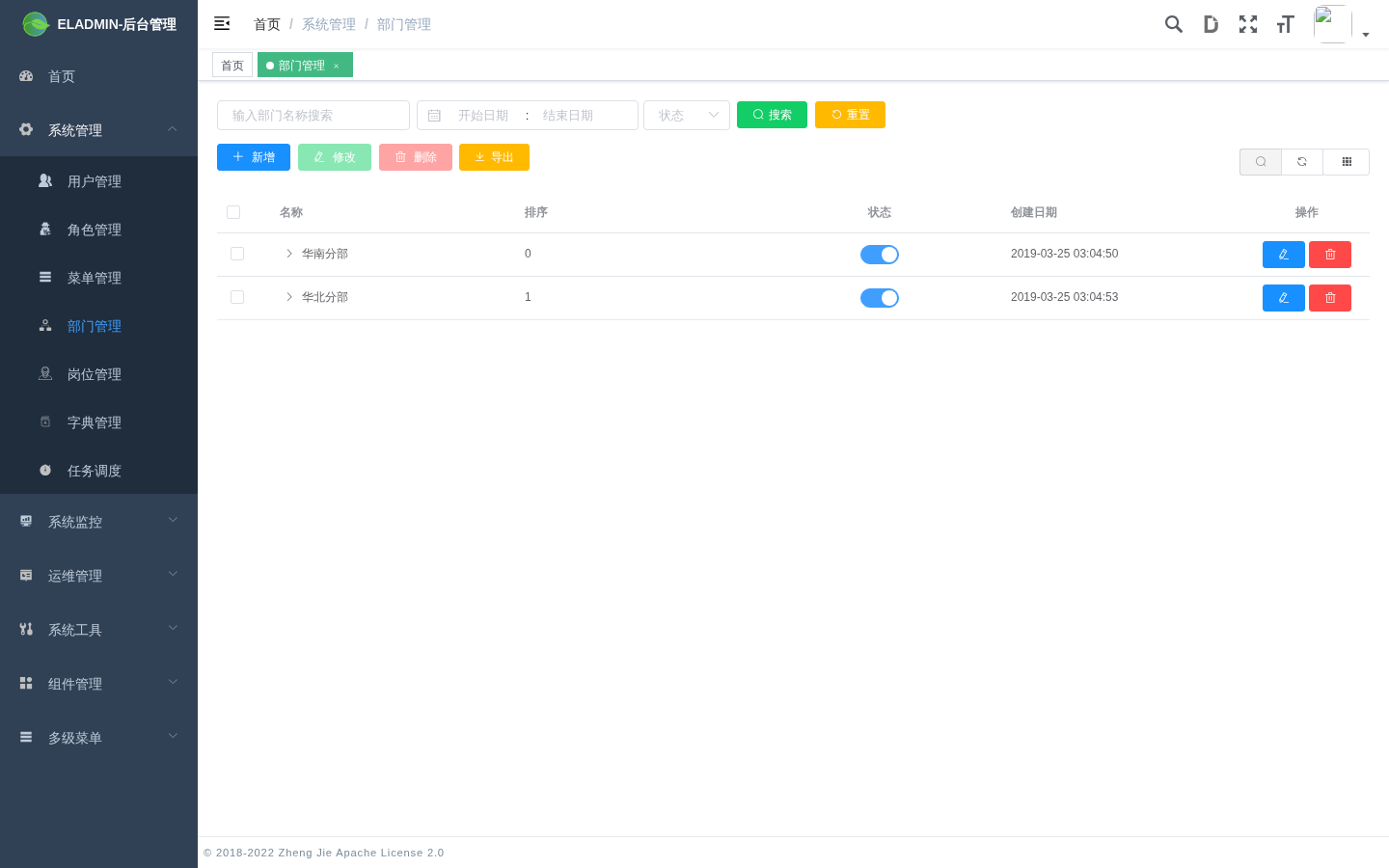
Task: Click the 导出 export button
Action: [494, 157]
